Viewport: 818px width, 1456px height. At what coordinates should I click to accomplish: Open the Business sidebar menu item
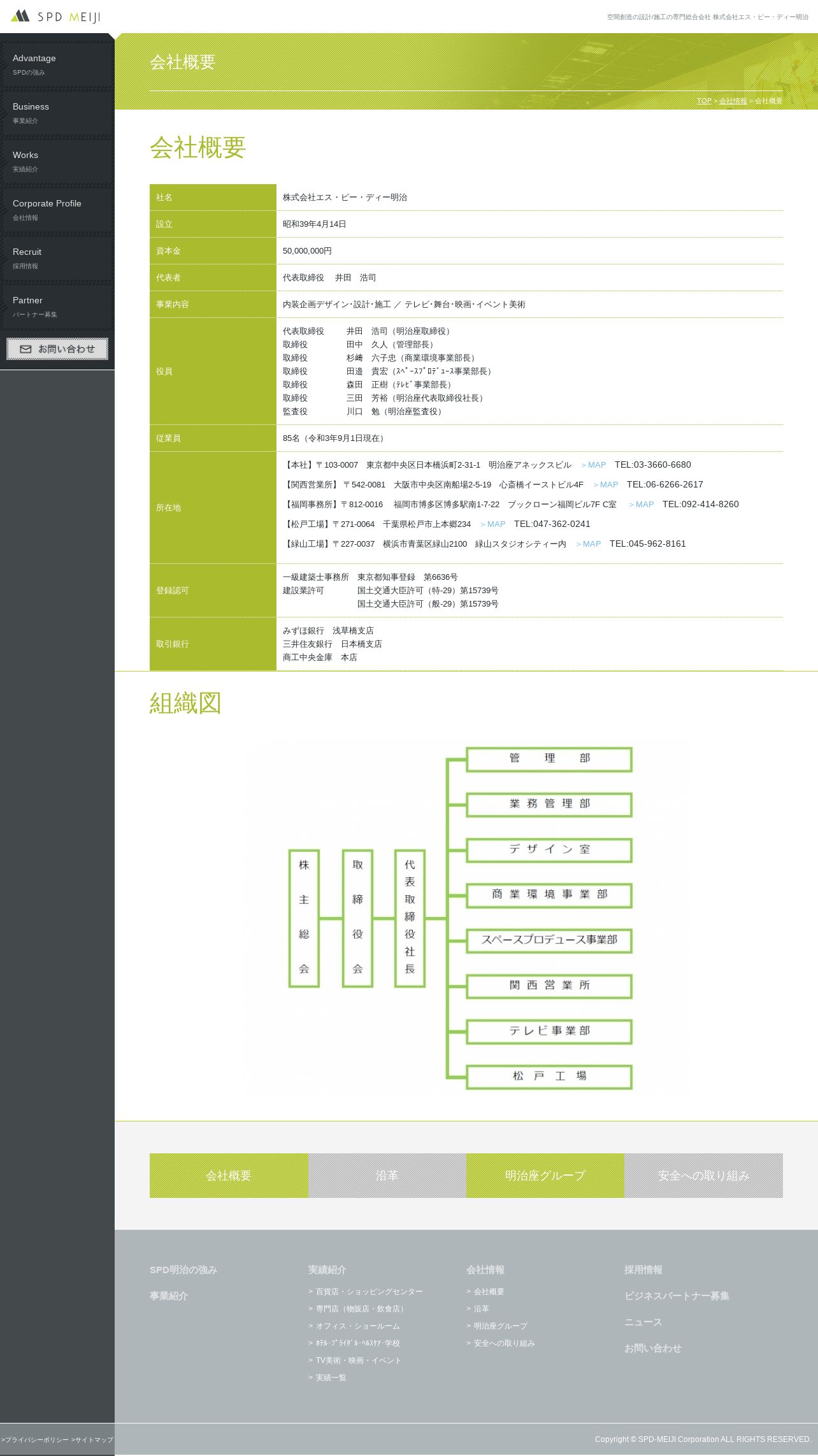click(x=57, y=113)
